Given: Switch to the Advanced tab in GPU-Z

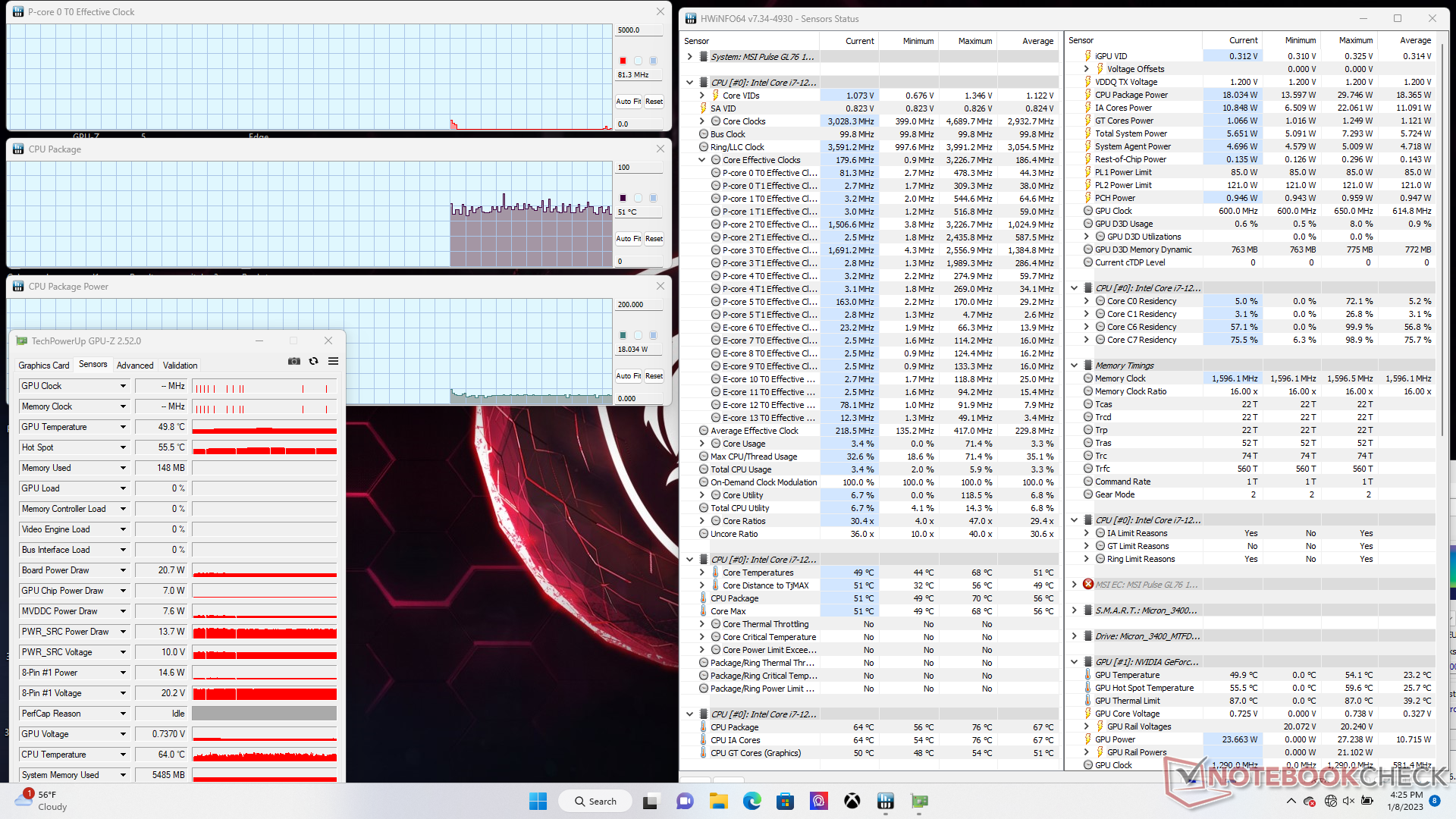Looking at the screenshot, I should (x=135, y=366).
